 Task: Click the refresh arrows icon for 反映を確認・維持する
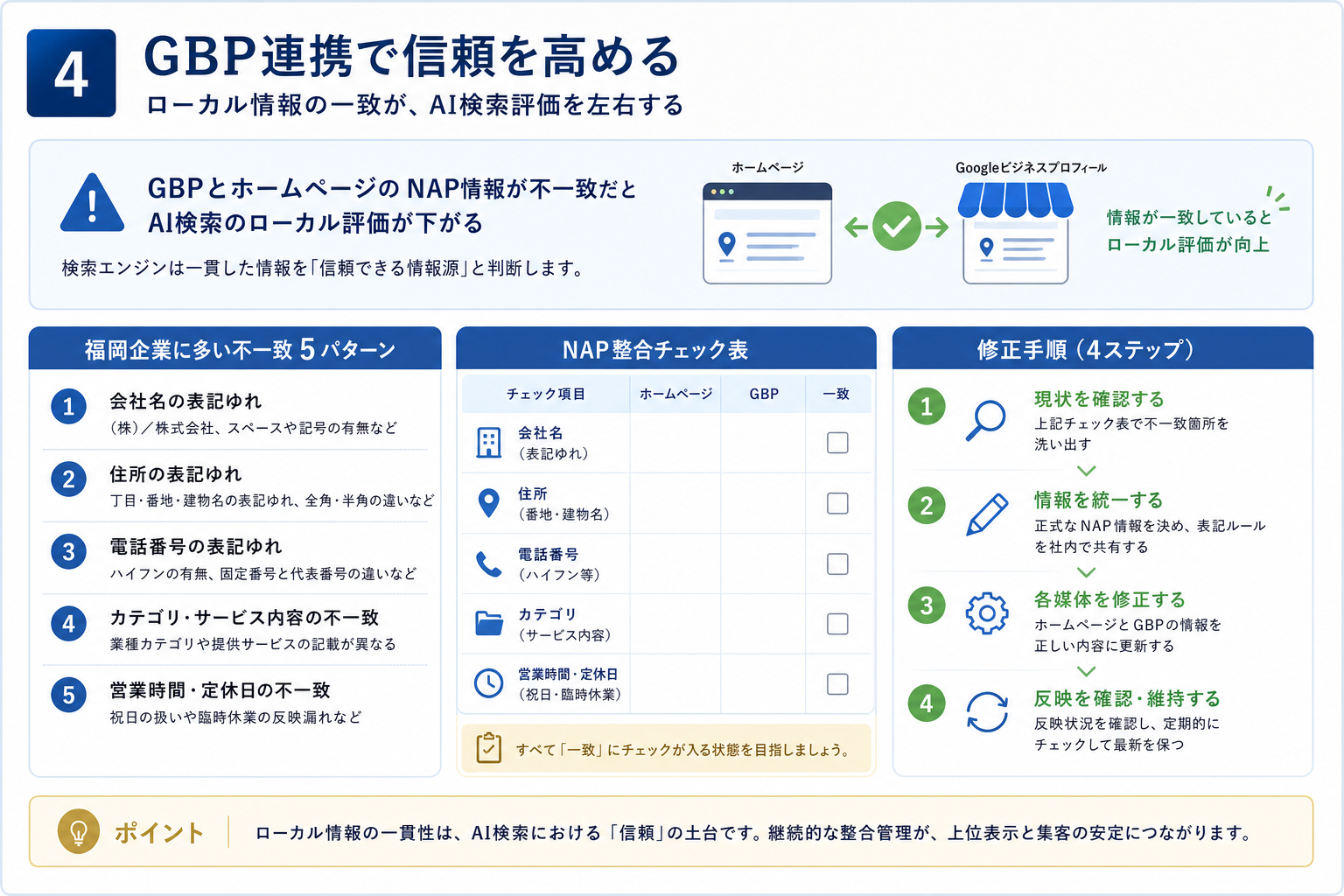(x=987, y=711)
